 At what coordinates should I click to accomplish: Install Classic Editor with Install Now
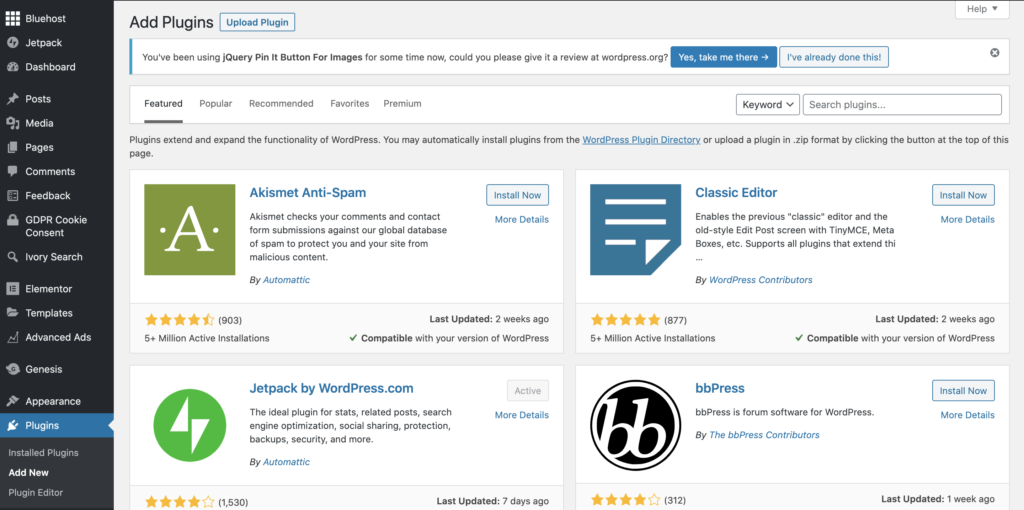(x=963, y=195)
